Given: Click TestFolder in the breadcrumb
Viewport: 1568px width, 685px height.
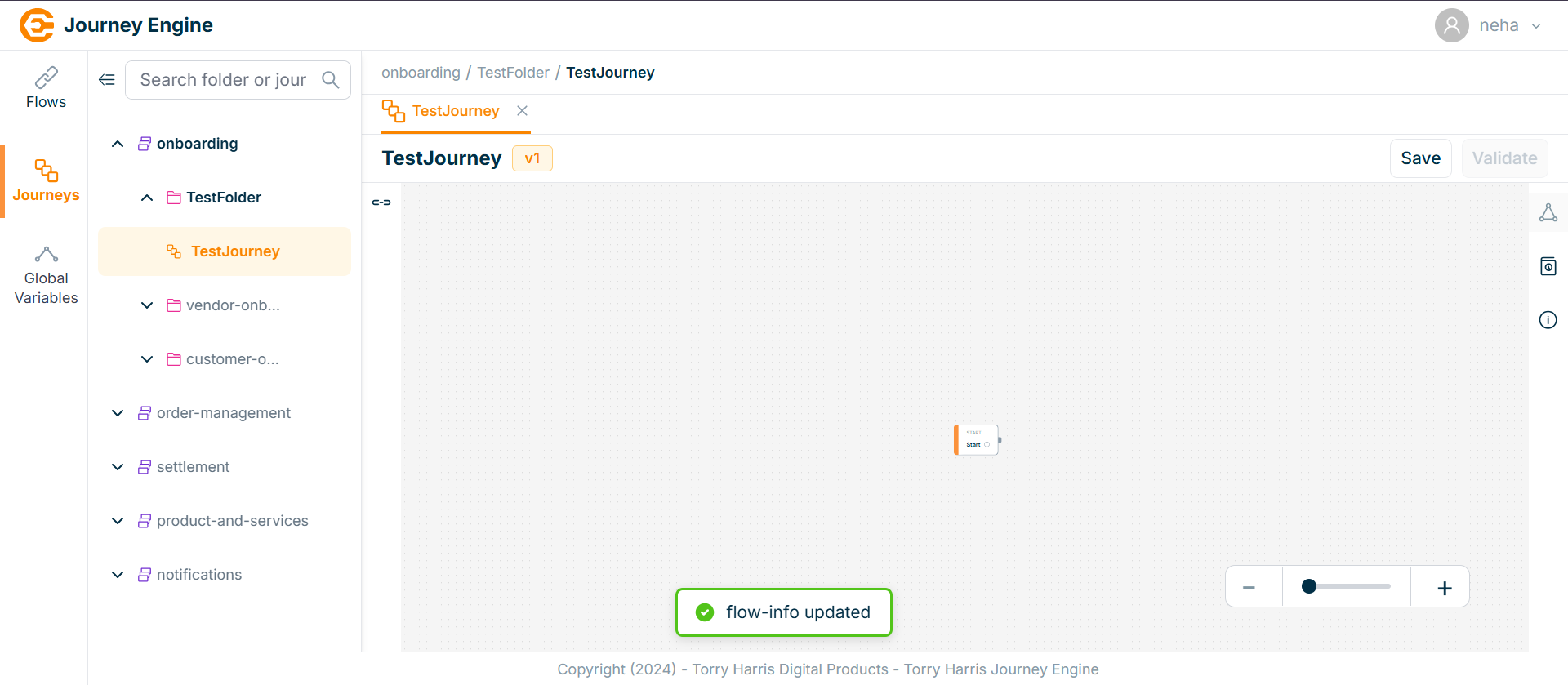Looking at the screenshot, I should [x=513, y=73].
